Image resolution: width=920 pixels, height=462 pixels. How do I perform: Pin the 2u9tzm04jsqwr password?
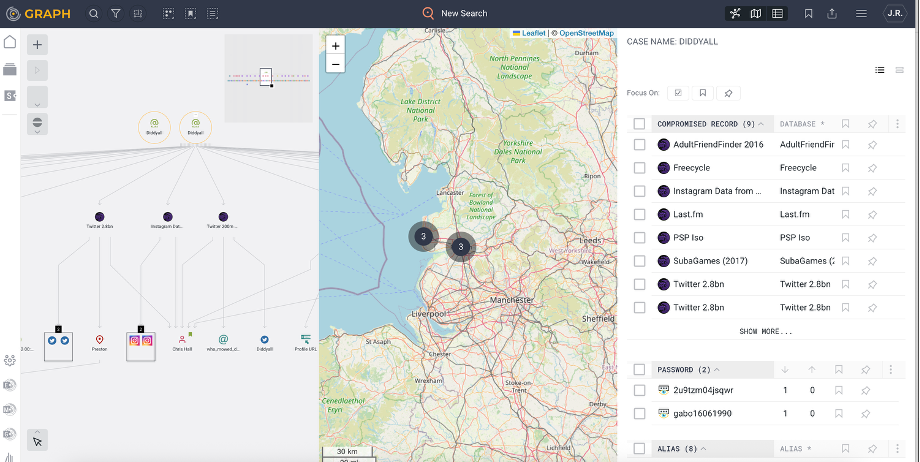(865, 390)
